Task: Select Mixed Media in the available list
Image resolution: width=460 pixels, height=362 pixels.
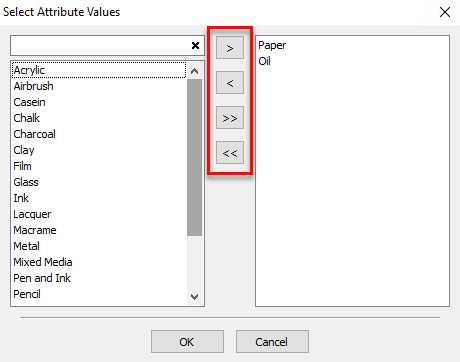Action: pos(99,262)
